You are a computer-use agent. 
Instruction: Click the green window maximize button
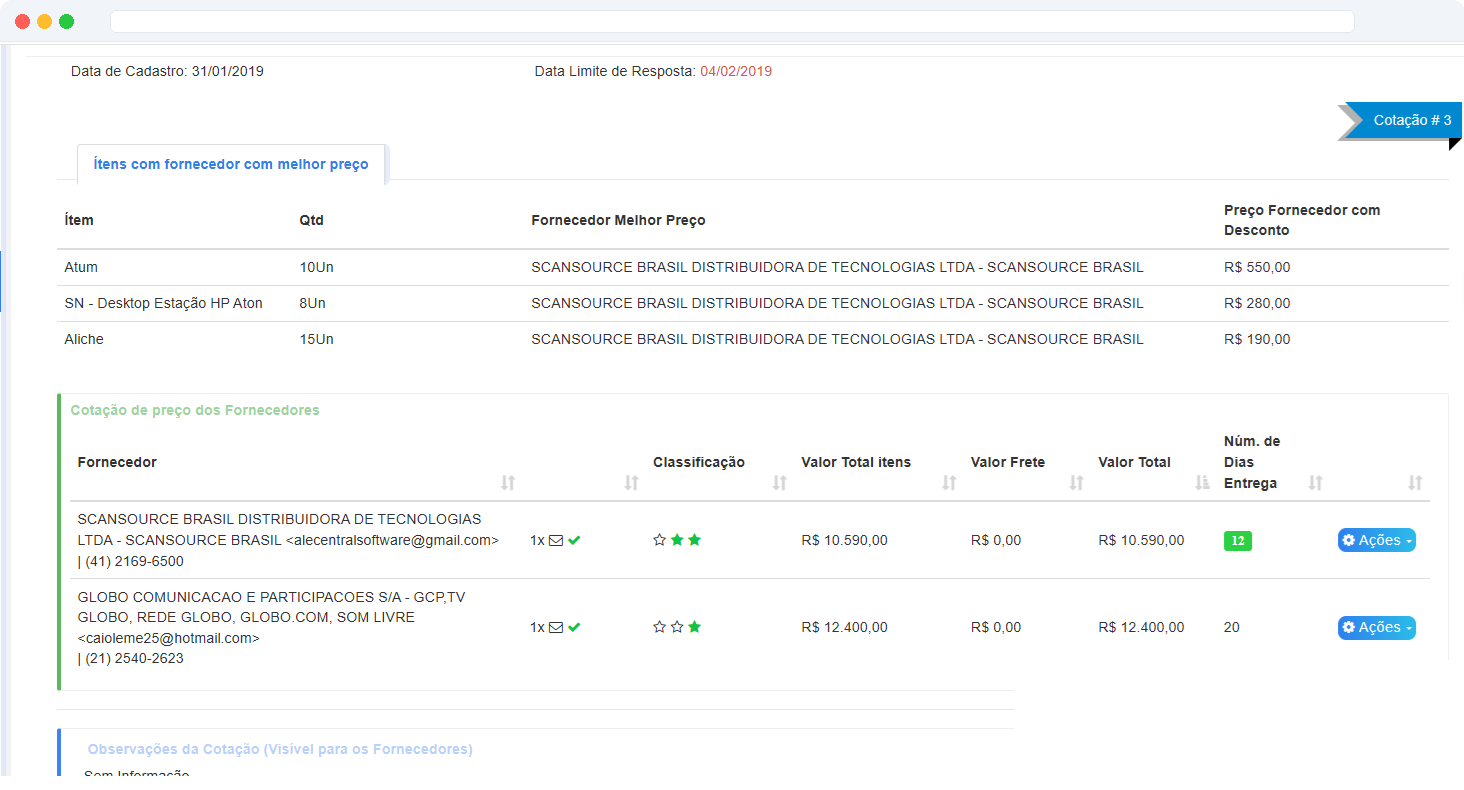[66, 21]
